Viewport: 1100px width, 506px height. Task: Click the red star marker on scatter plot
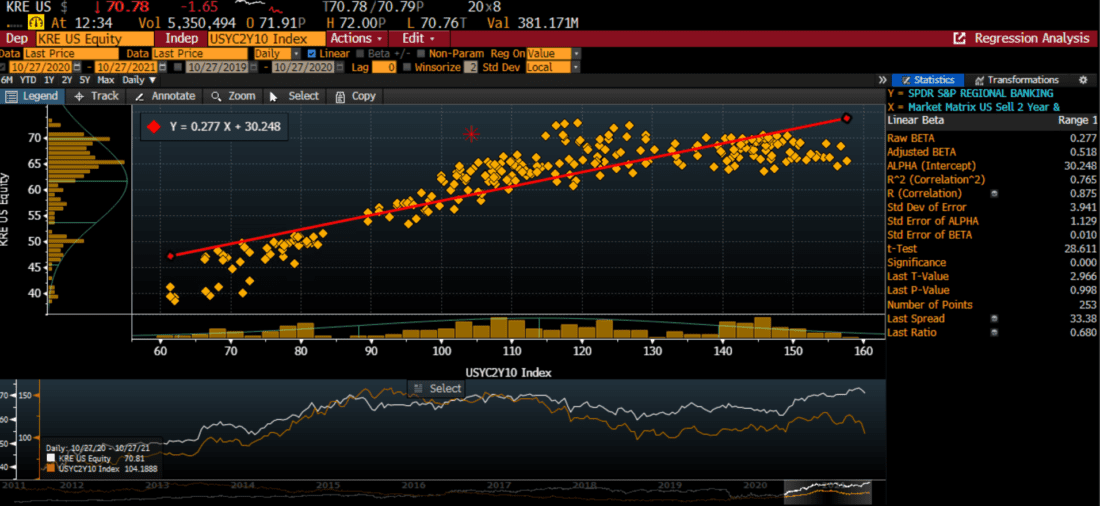pyautogui.click(x=471, y=133)
